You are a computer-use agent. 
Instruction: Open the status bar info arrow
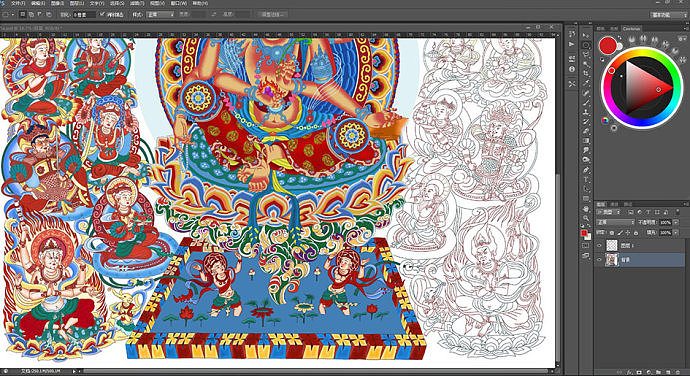click(74, 371)
